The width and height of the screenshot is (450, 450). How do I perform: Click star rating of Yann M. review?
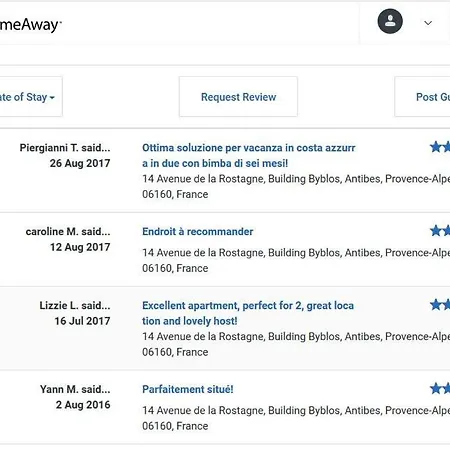440,388
